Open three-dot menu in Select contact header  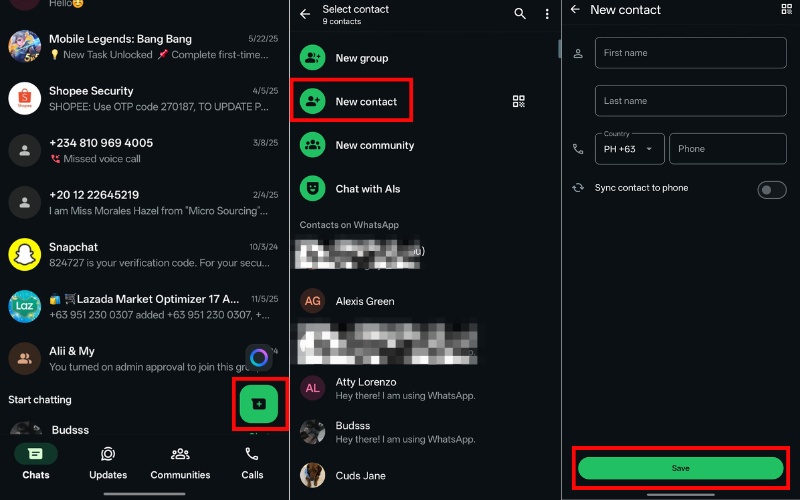(x=547, y=14)
